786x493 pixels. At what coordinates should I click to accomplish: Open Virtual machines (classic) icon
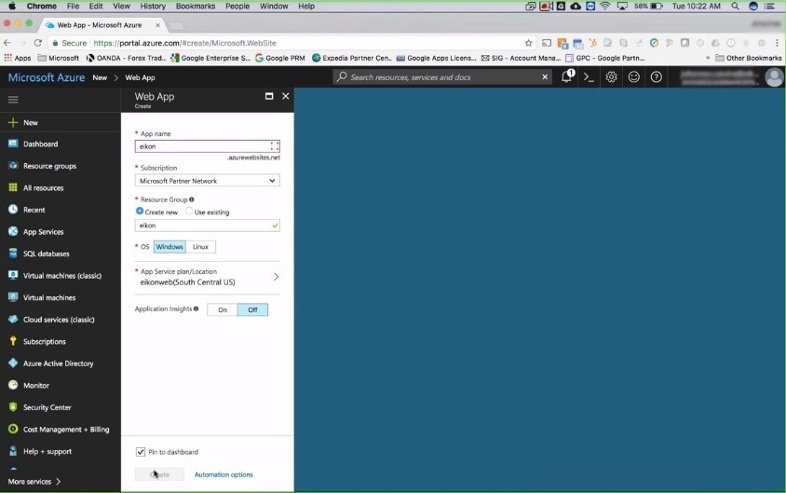(13, 275)
